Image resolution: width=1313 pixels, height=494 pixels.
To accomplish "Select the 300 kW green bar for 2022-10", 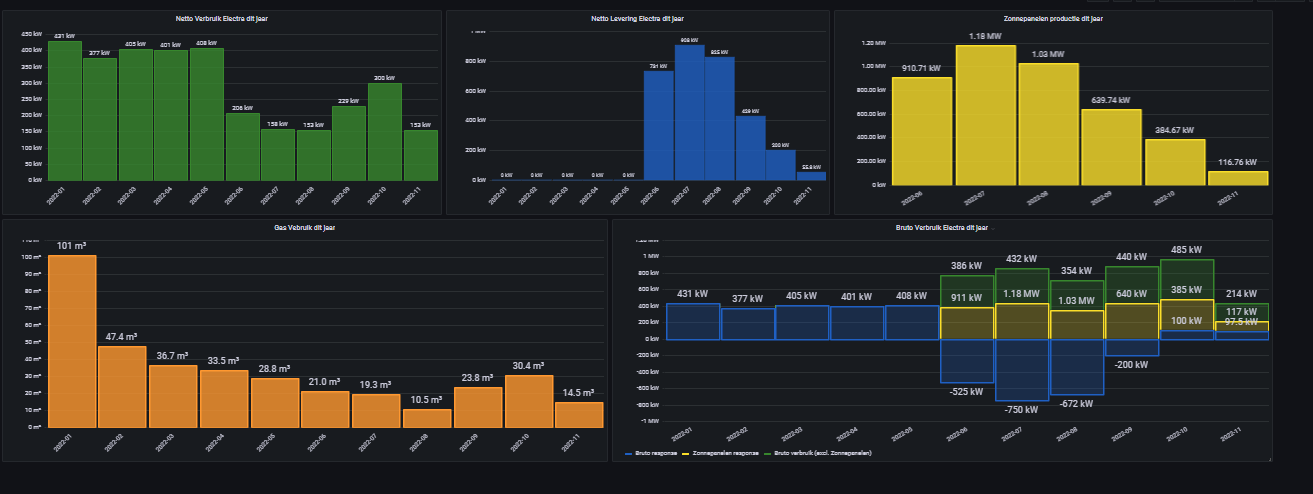I will point(385,132).
